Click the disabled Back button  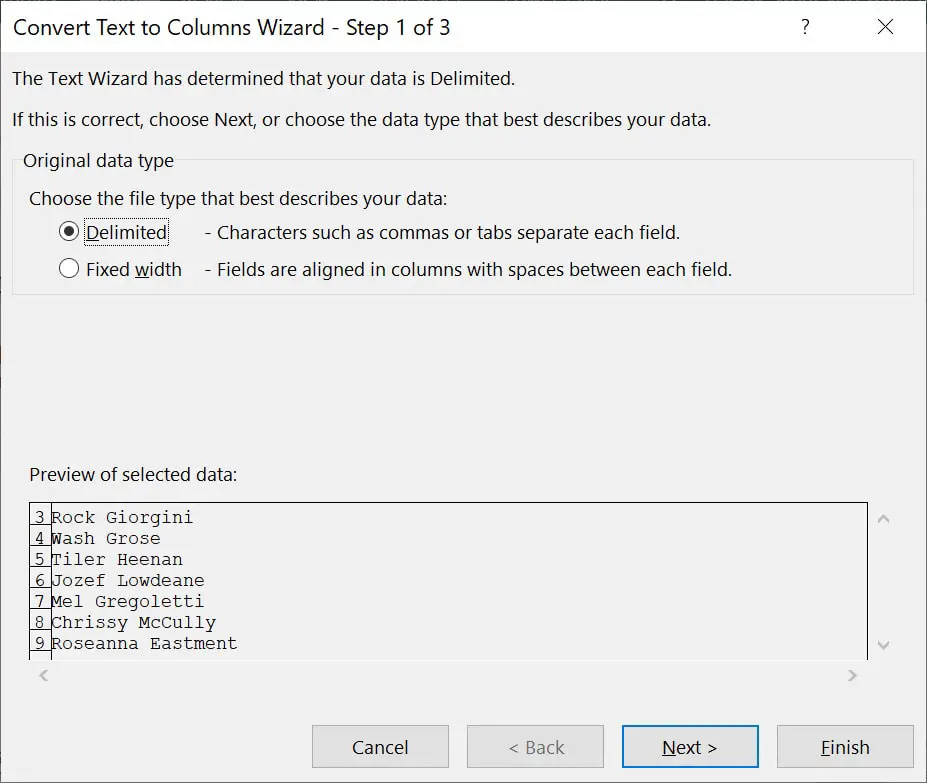tap(534, 746)
